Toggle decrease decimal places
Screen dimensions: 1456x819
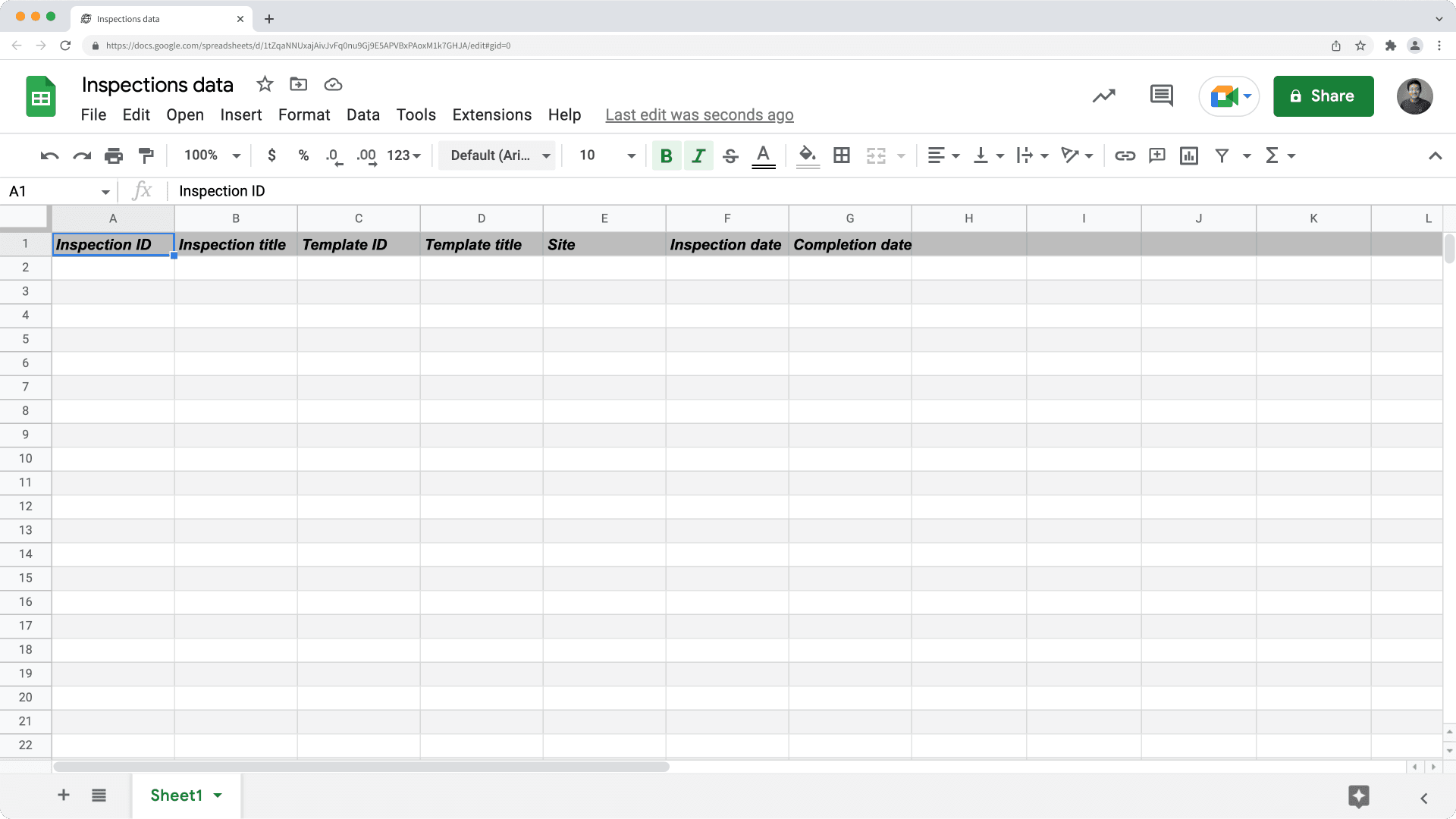point(332,155)
